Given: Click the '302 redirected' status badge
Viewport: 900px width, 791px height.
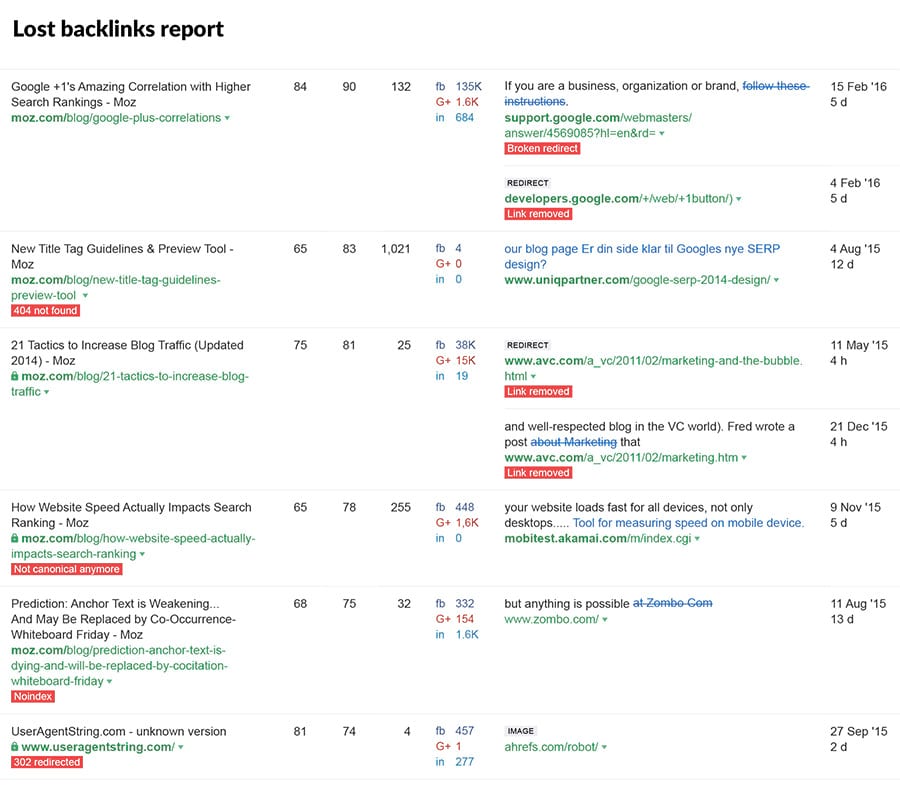Looking at the screenshot, I should pyautogui.click(x=47, y=762).
